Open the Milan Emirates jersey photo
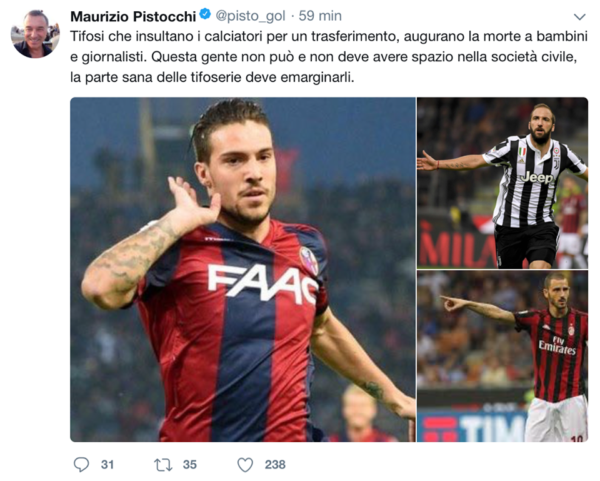Viewport: 600px width, 481px height. [502, 356]
